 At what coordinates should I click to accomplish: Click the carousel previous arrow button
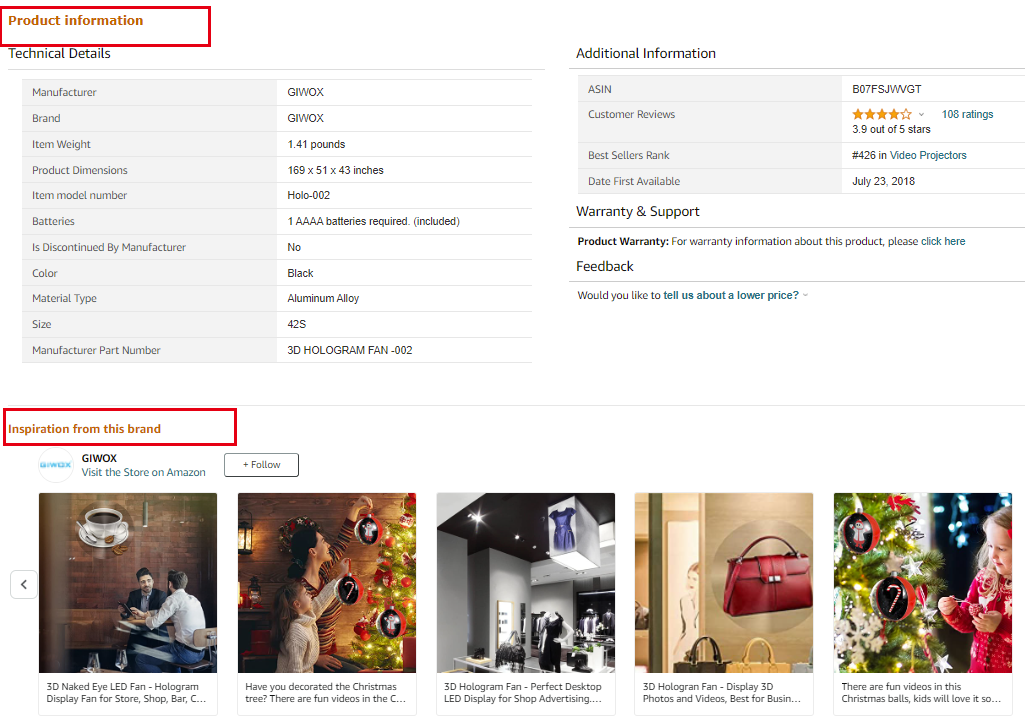24,584
